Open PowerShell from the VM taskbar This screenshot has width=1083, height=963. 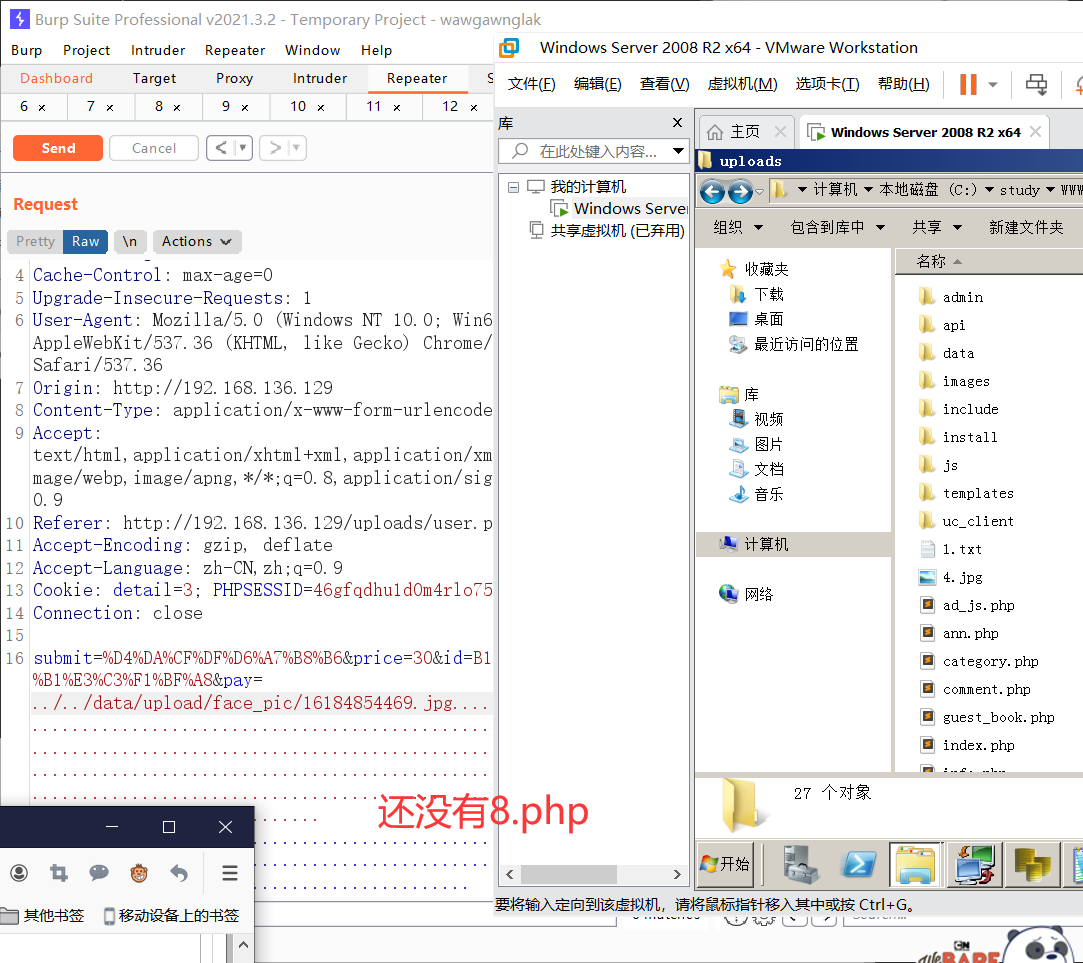coord(858,864)
